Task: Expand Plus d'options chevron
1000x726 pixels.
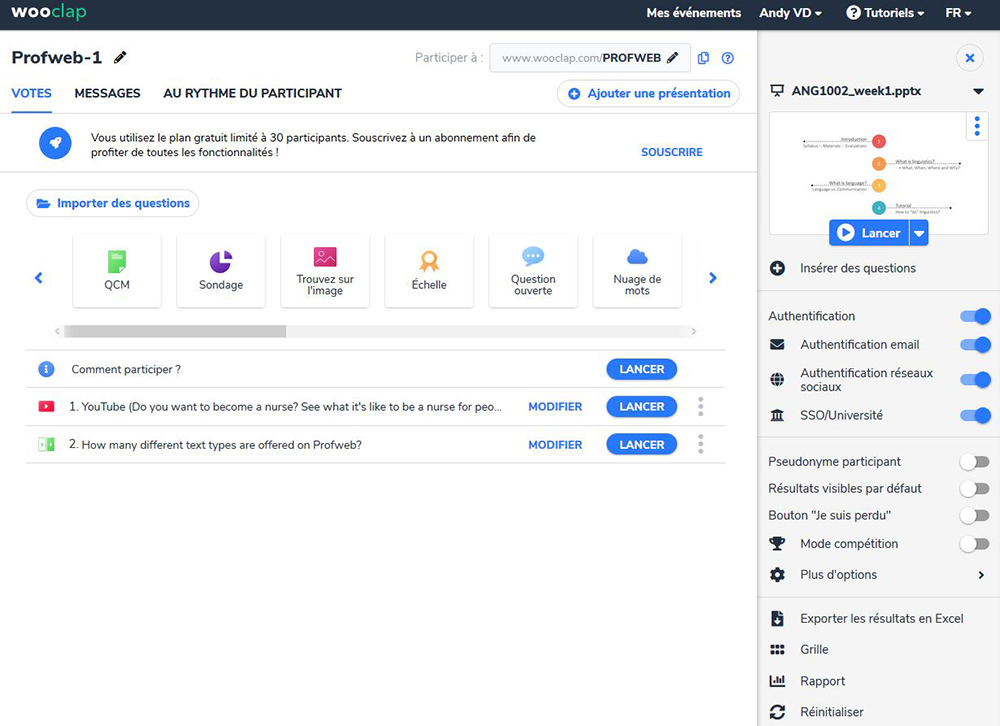Action: [981, 575]
